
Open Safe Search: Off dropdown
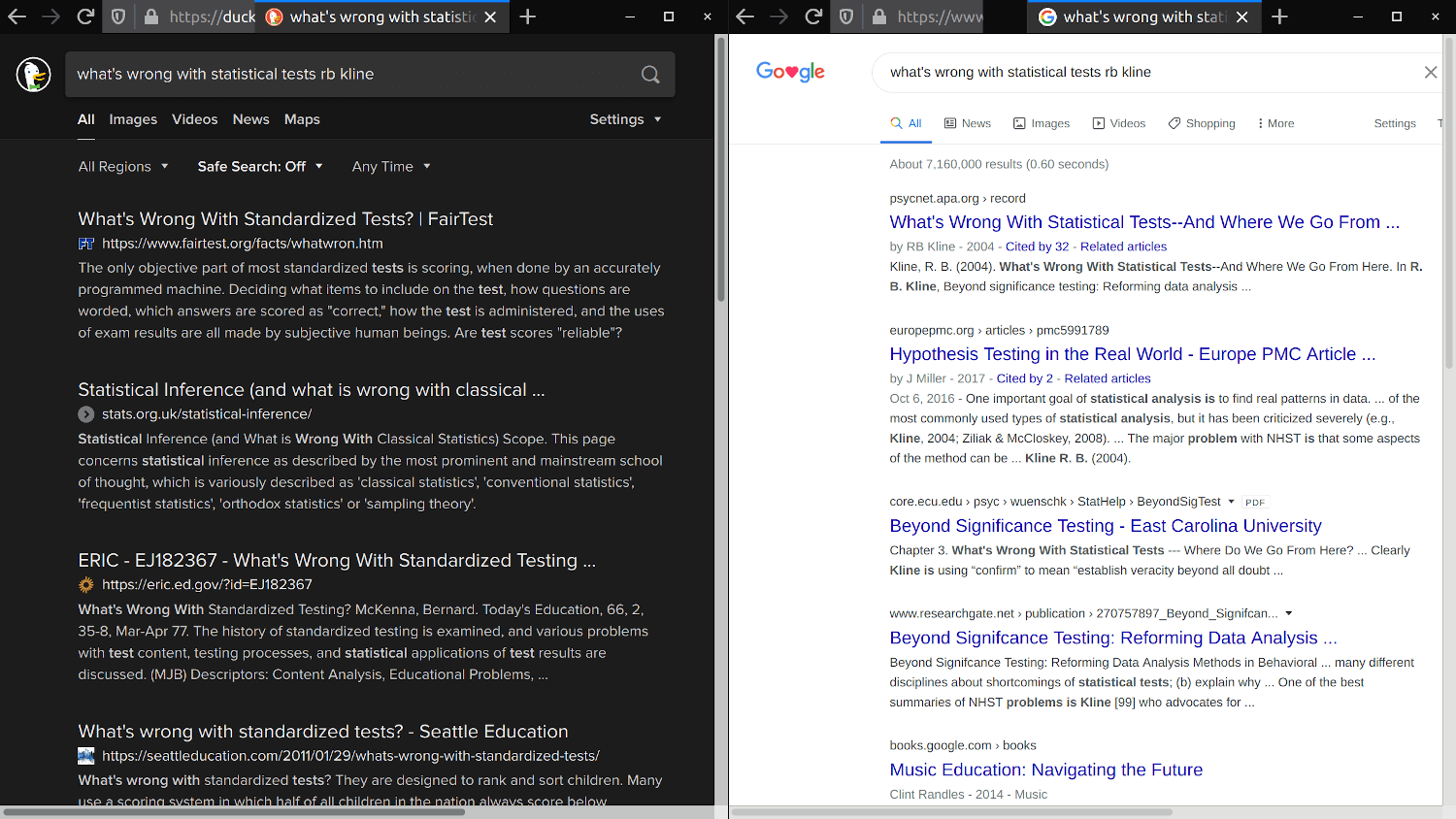point(260,166)
